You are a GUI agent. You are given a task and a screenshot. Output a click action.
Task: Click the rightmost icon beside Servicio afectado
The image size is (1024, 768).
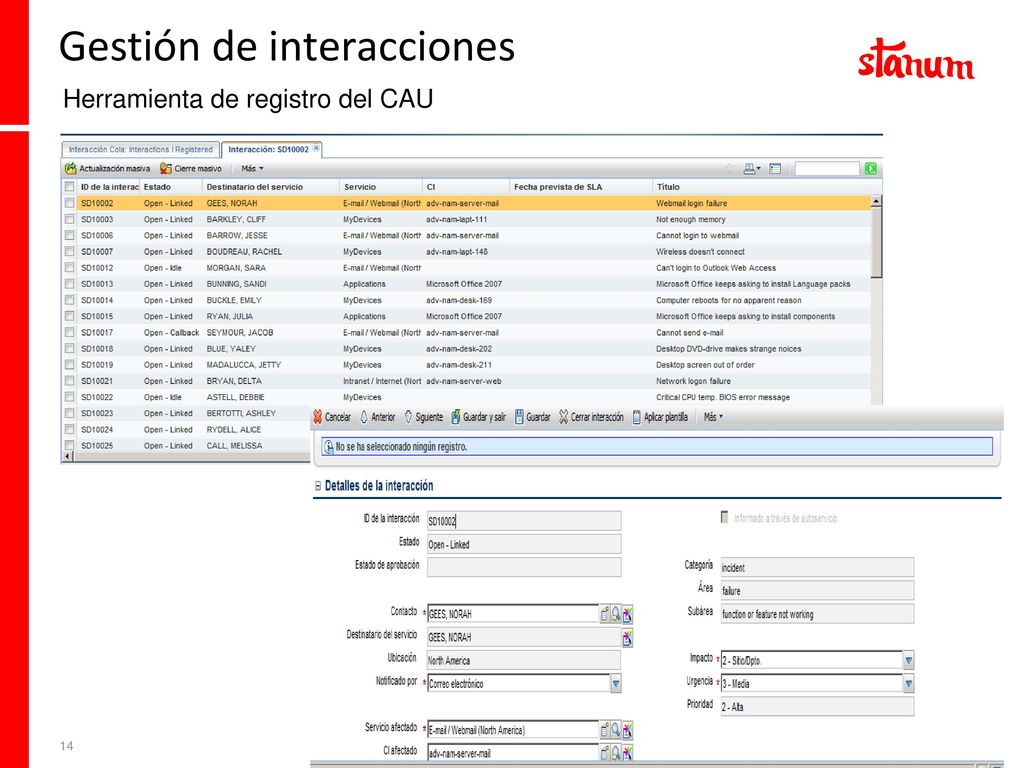click(x=628, y=730)
